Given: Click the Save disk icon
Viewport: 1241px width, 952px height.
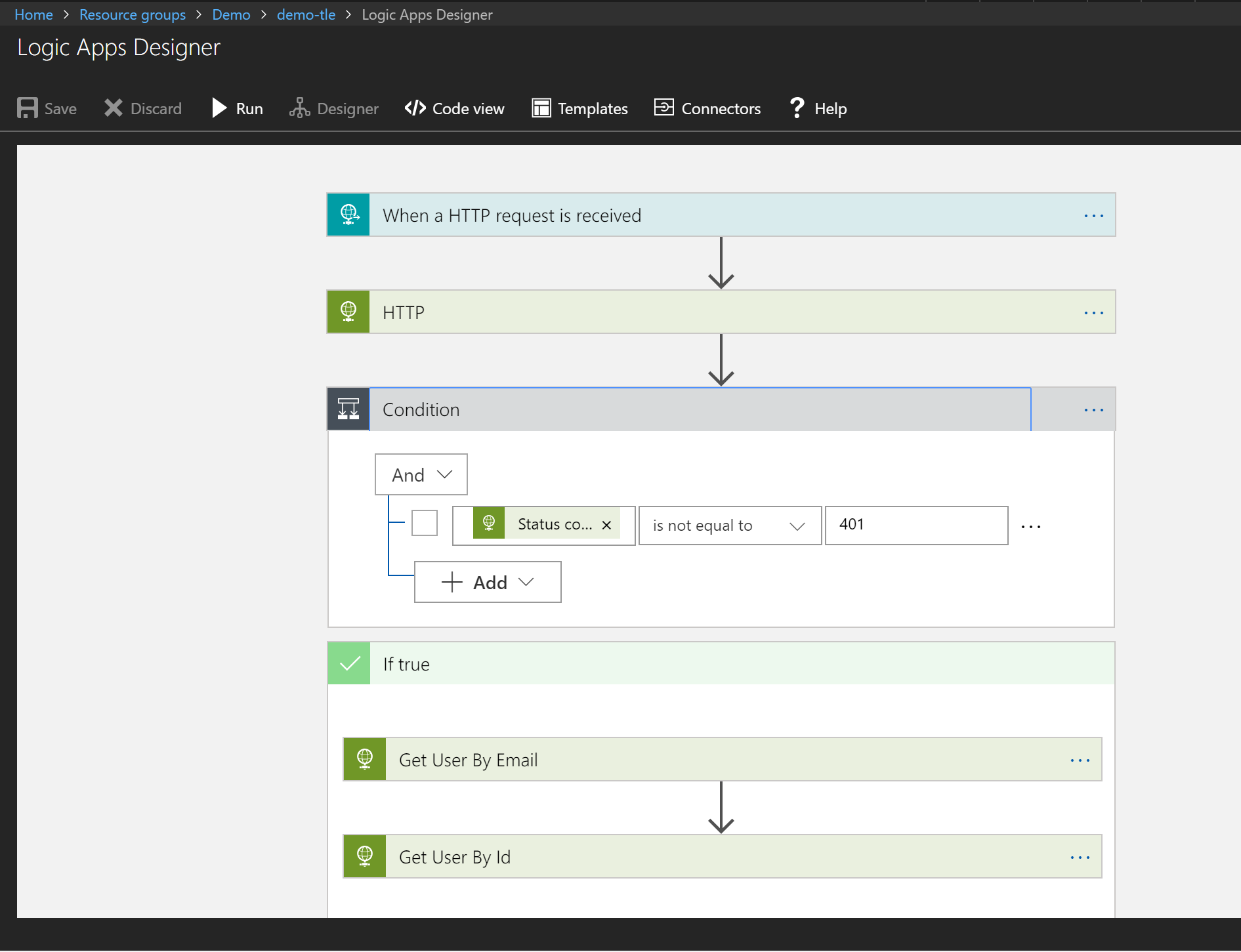Looking at the screenshot, I should [28, 108].
